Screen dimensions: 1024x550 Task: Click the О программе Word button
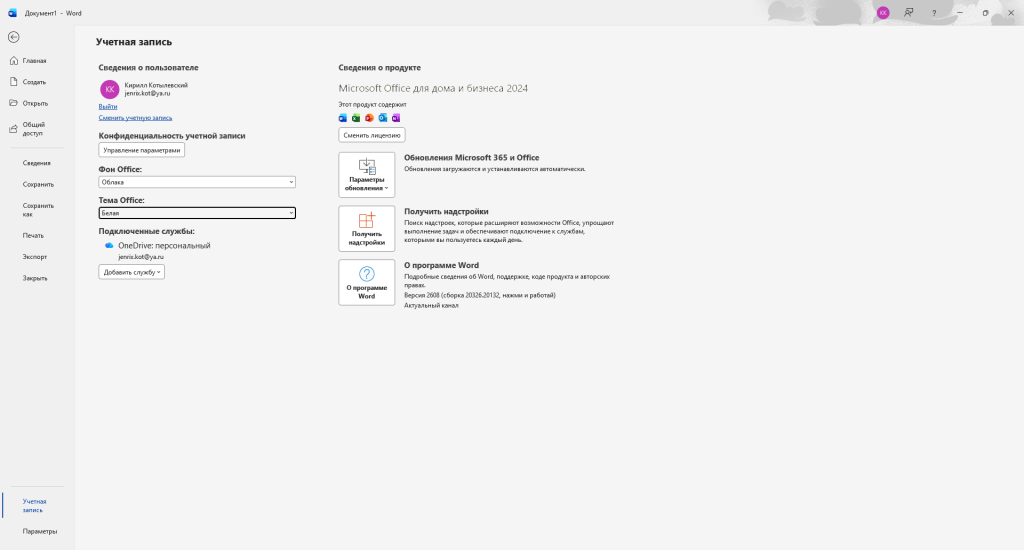coord(366,282)
